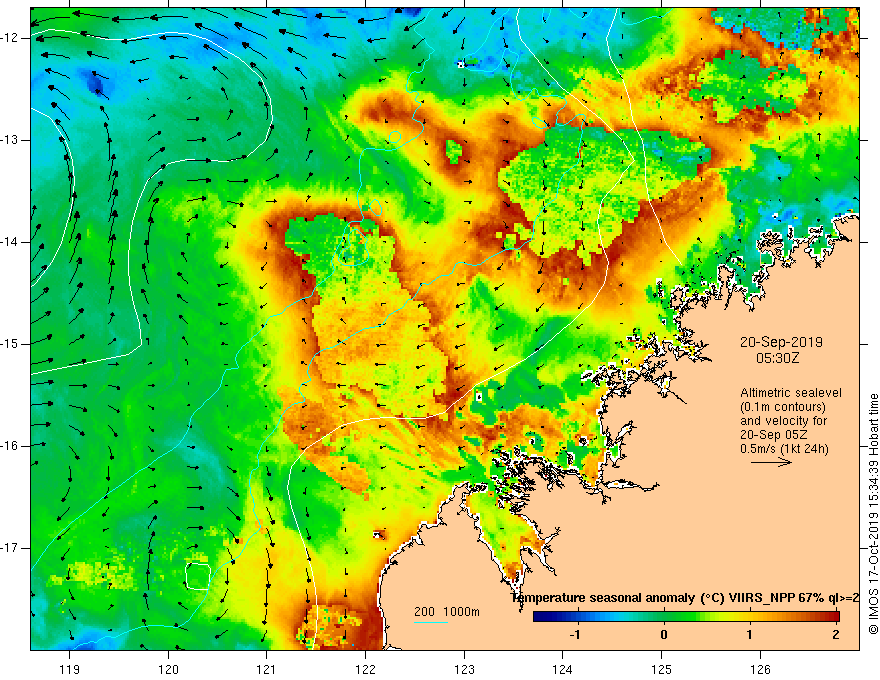
Task: Click longitude axis label '120'
Action: coord(168,669)
